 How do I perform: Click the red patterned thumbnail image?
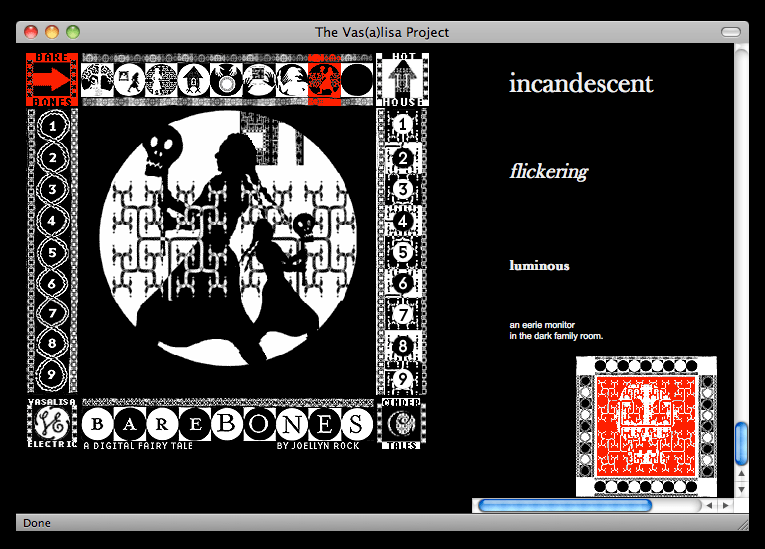646,426
